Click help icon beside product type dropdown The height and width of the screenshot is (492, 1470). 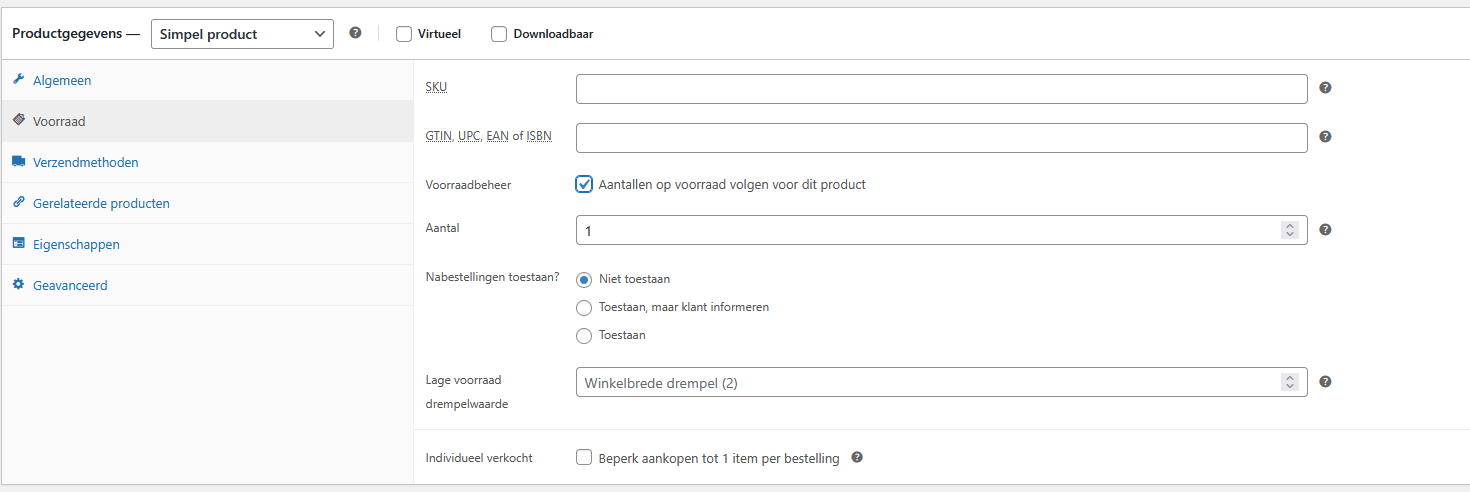pos(355,33)
